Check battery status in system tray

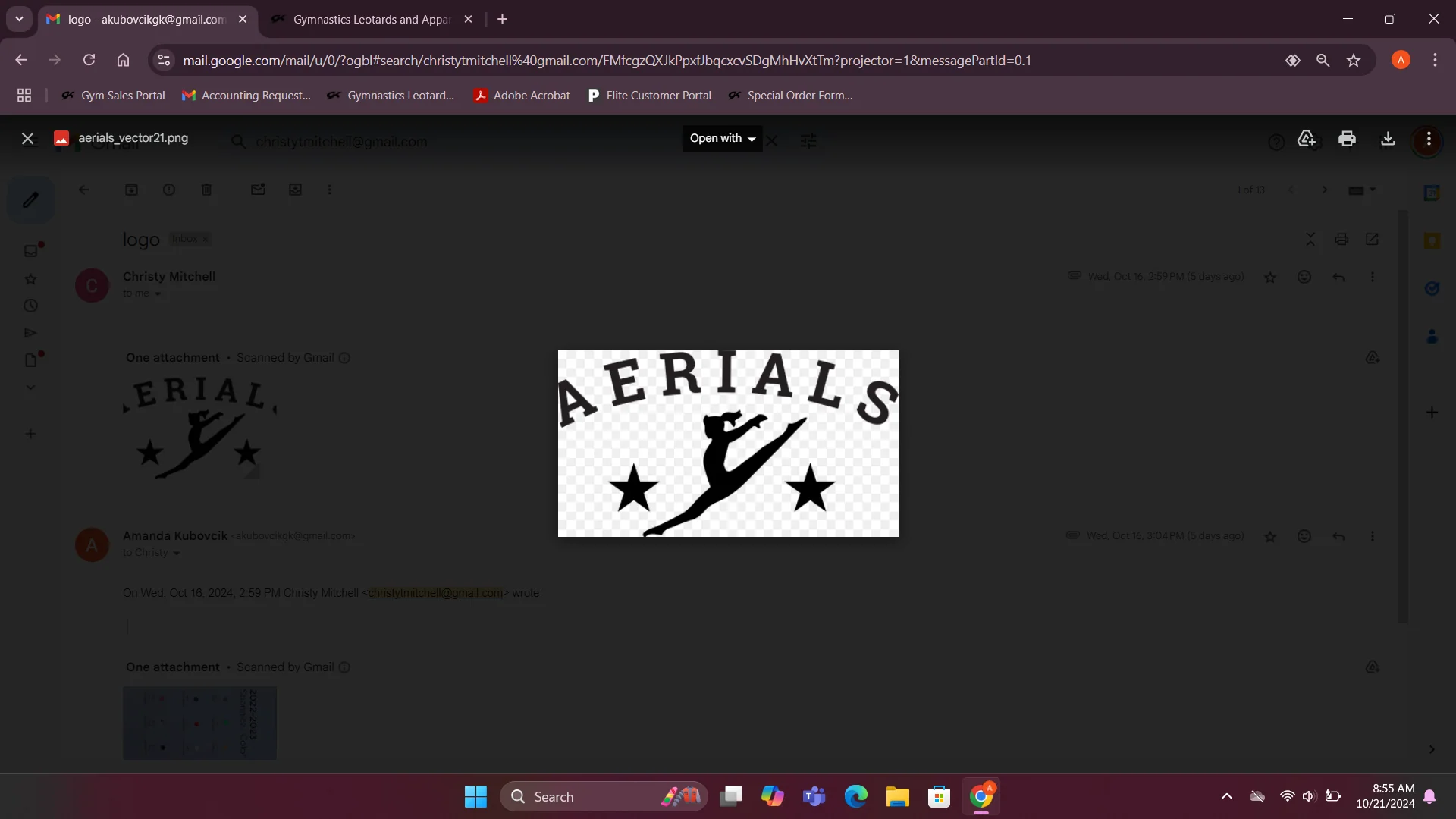pyautogui.click(x=1332, y=796)
